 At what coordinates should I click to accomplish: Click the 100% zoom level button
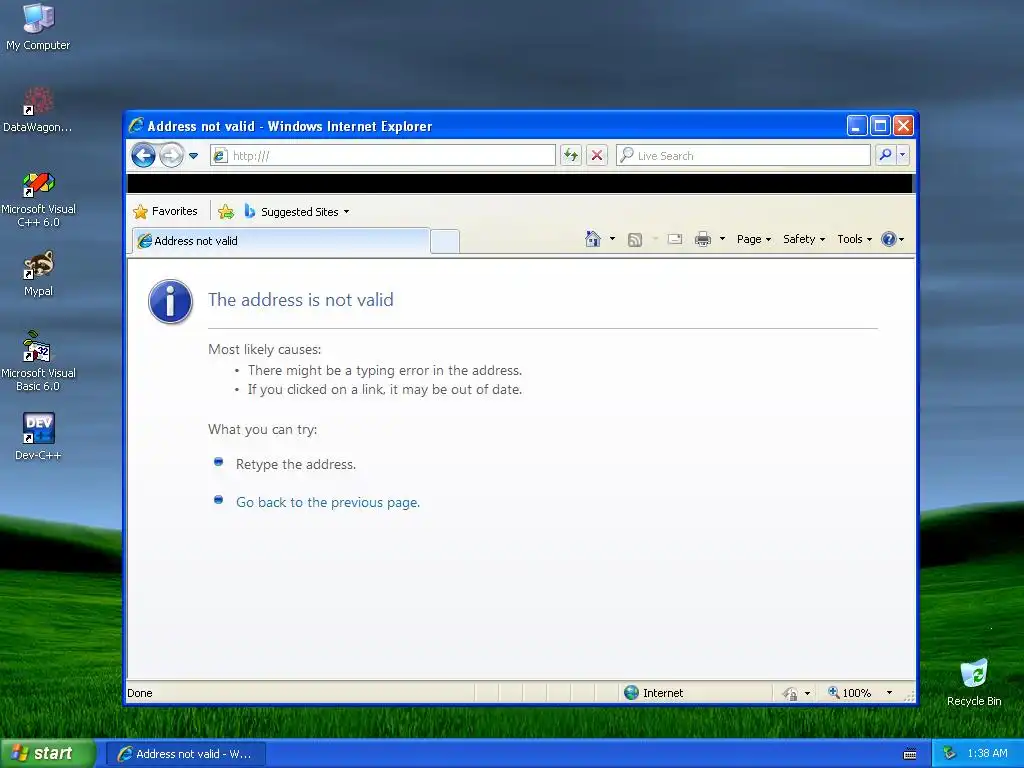point(850,693)
